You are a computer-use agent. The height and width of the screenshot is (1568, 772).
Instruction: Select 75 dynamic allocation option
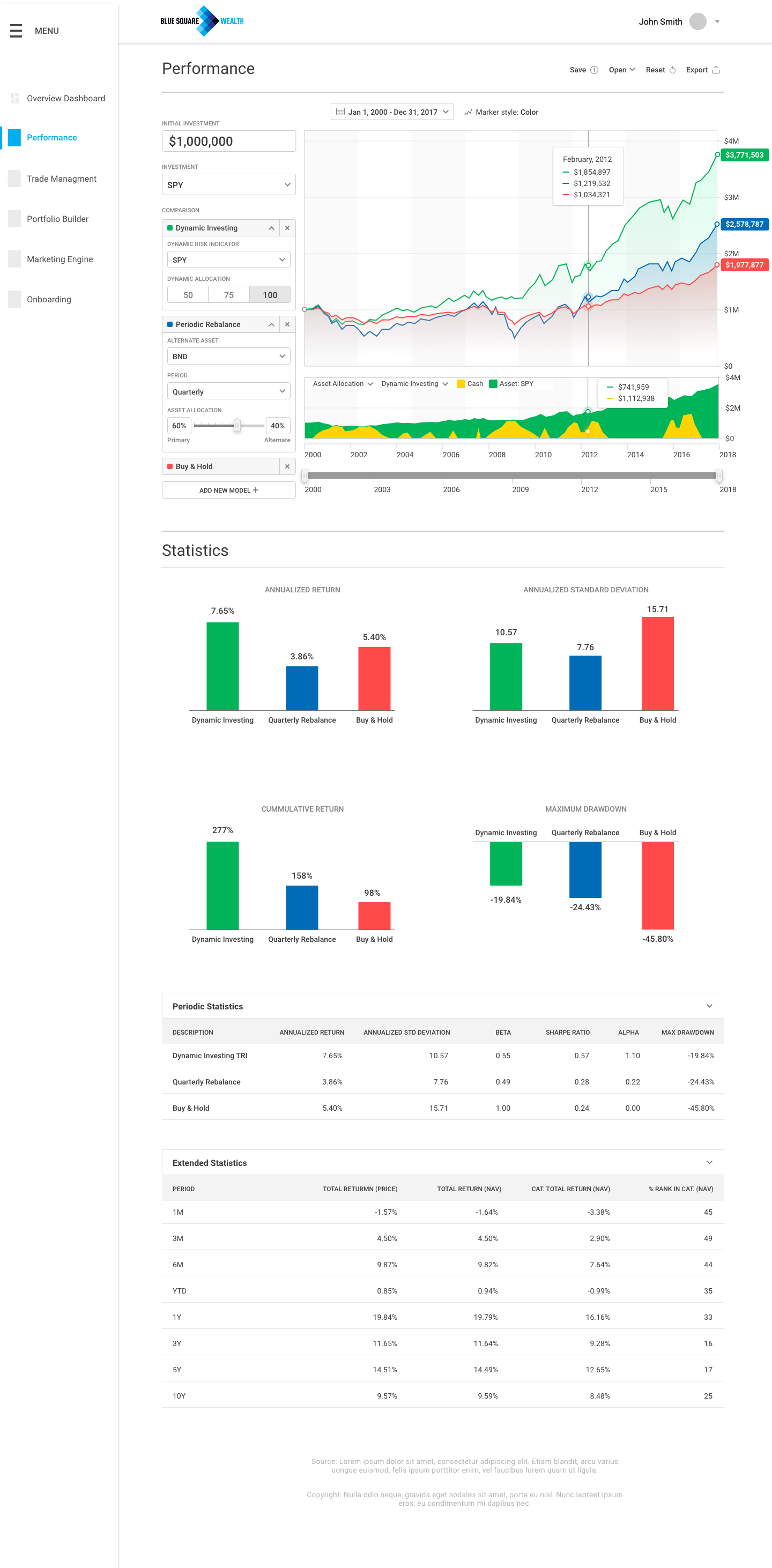229,295
